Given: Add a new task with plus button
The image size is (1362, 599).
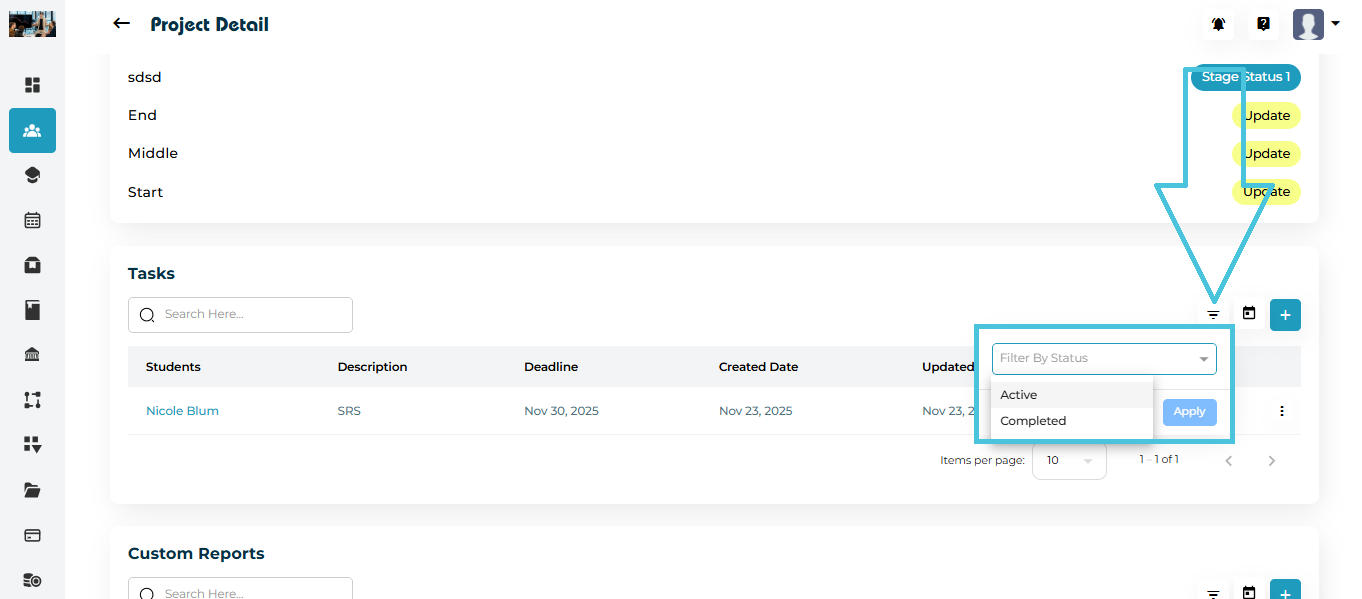Looking at the screenshot, I should pyautogui.click(x=1285, y=315).
